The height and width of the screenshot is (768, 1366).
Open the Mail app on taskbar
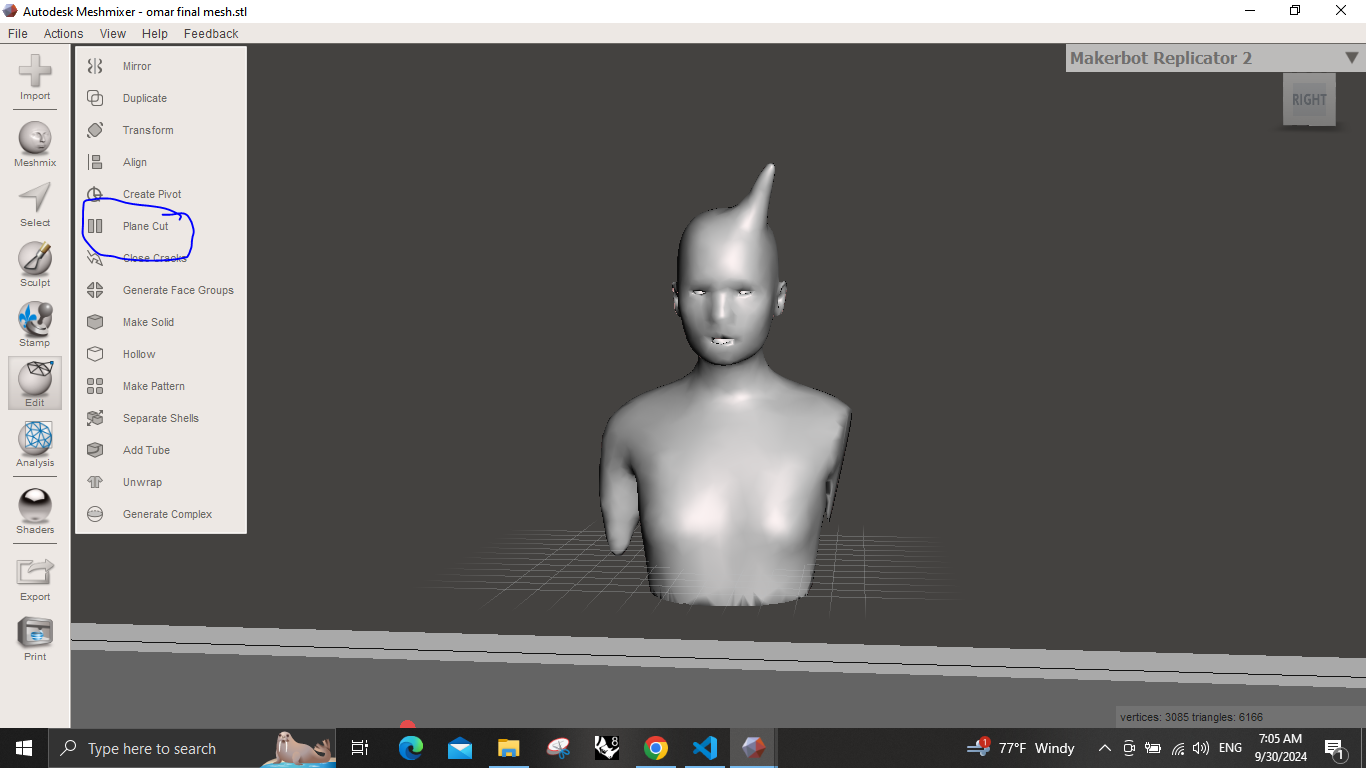coord(459,748)
